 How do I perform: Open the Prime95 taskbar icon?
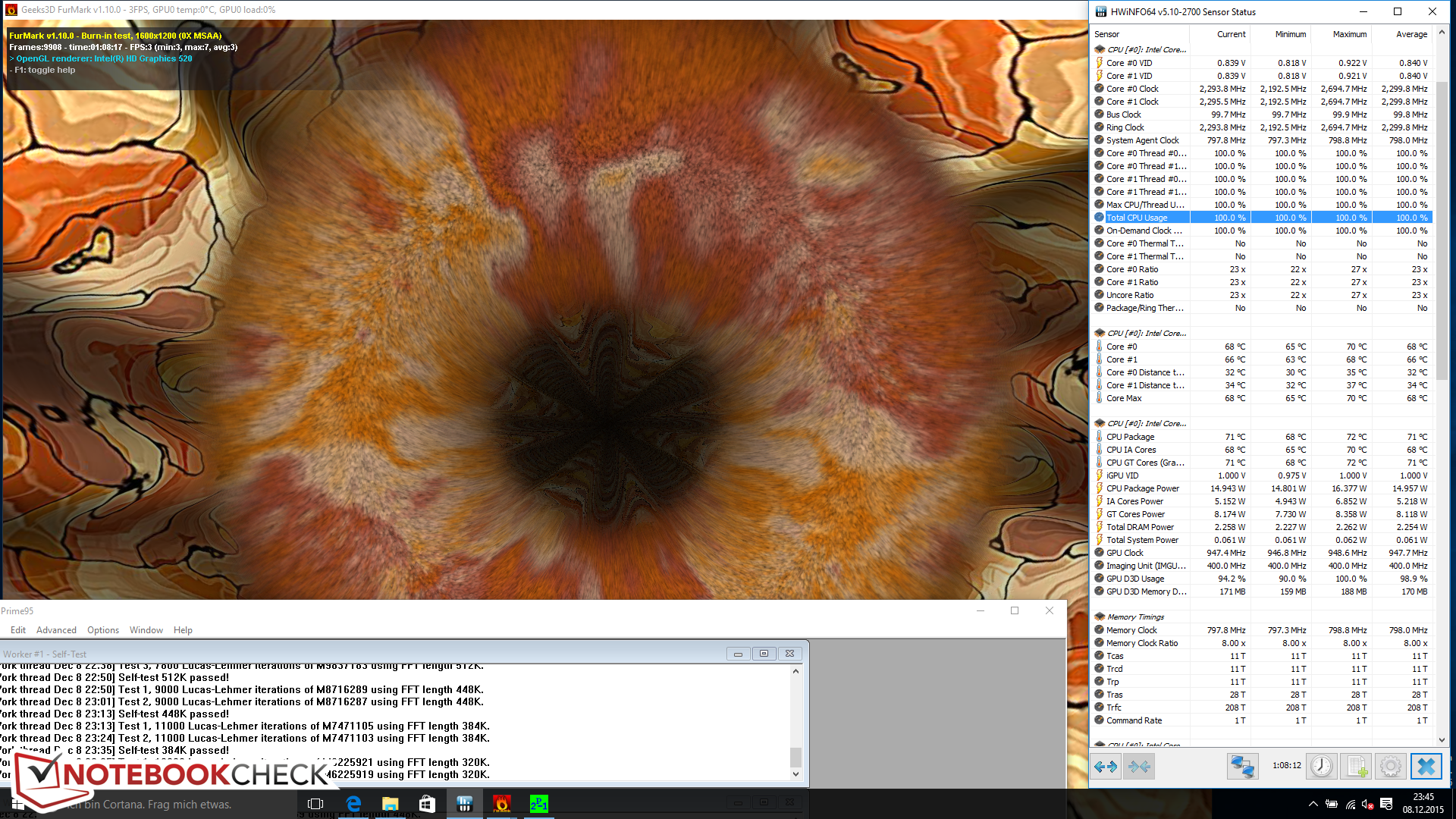pos(538,804)
